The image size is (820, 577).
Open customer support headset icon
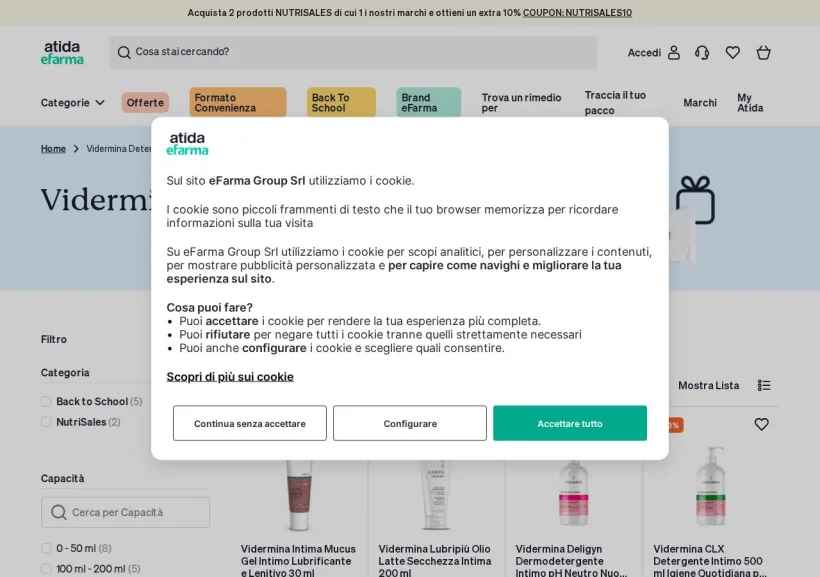pyautogui.click(x=702, y=52)
